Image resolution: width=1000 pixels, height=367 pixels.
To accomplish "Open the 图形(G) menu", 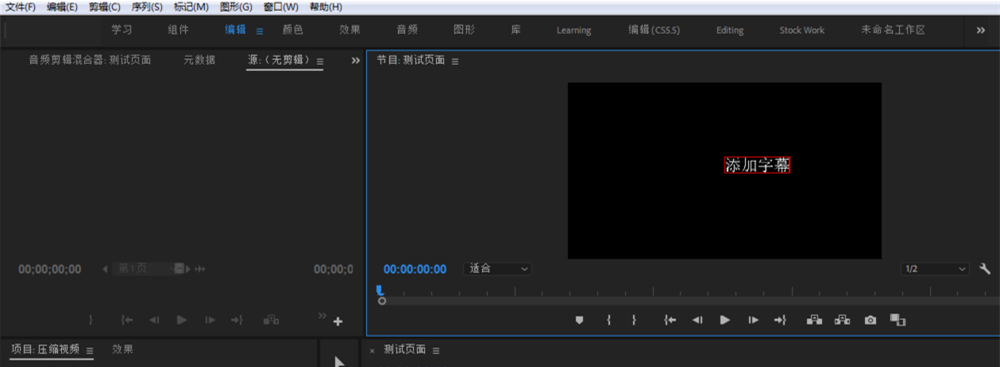I will 236,7.
